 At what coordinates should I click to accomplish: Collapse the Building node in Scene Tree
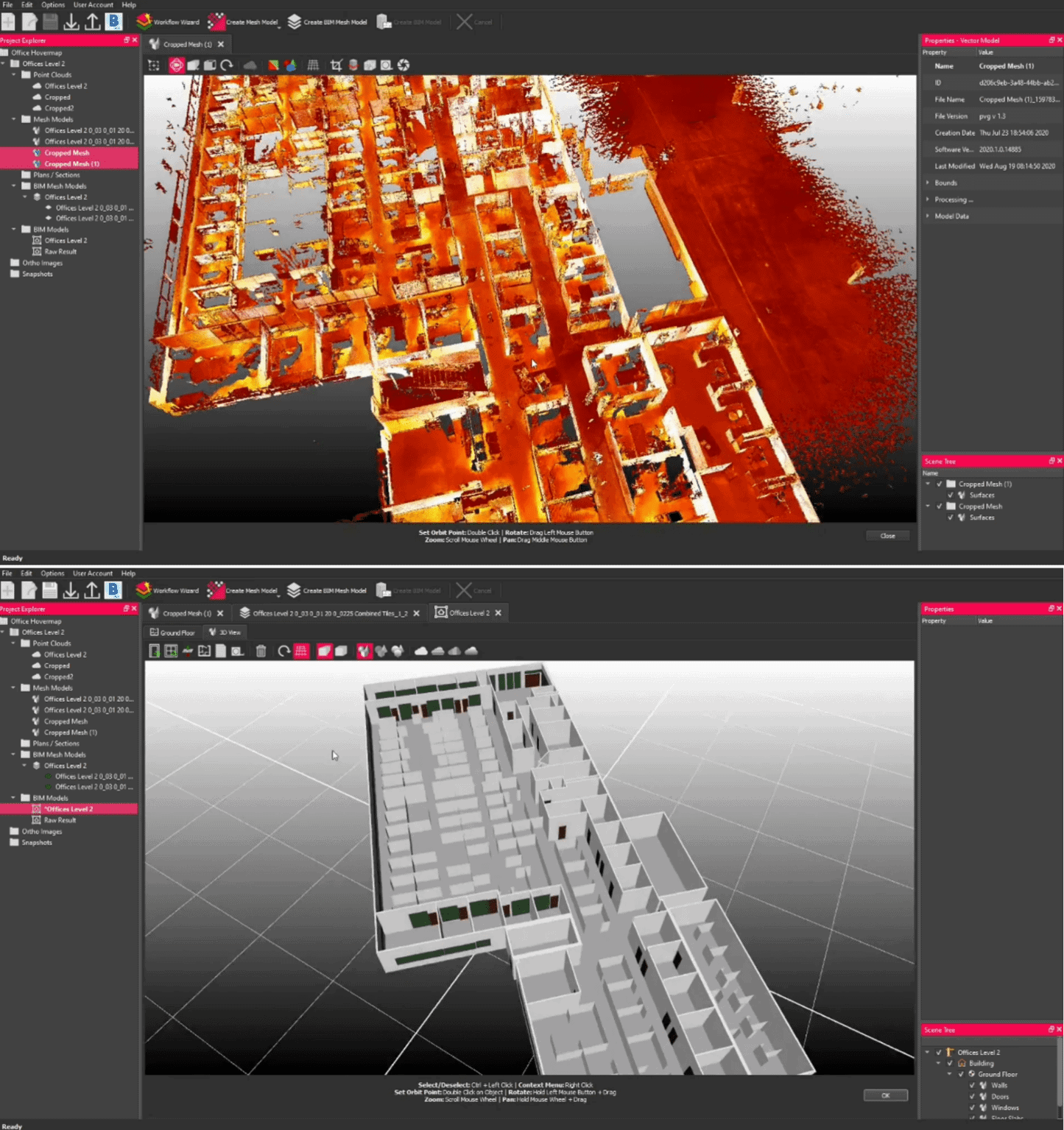[x=939, y=1063]
